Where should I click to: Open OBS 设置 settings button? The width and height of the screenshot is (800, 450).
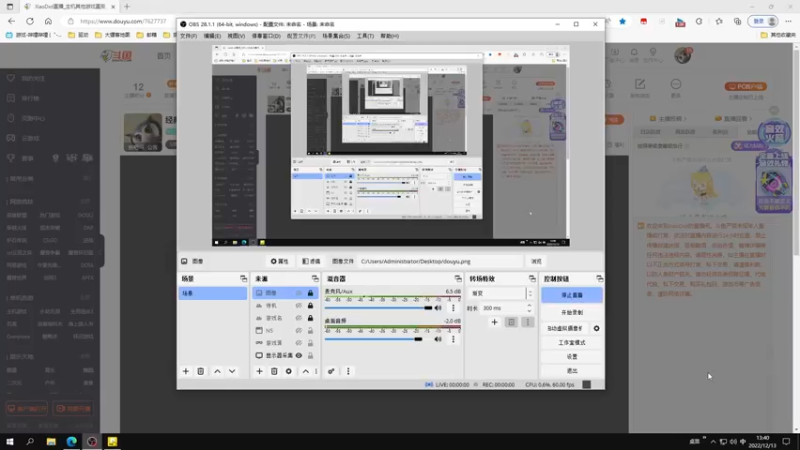[571, 357]
